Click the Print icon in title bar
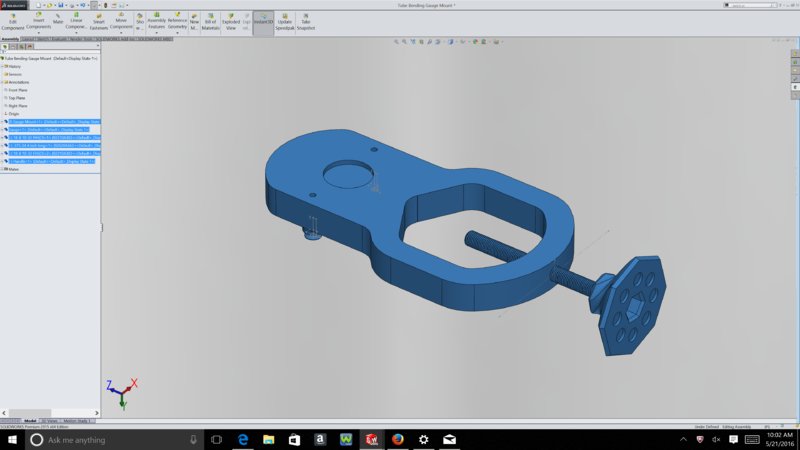Image resolution: width=800 pixels, height=450 pixels. [x=71, y=5]
